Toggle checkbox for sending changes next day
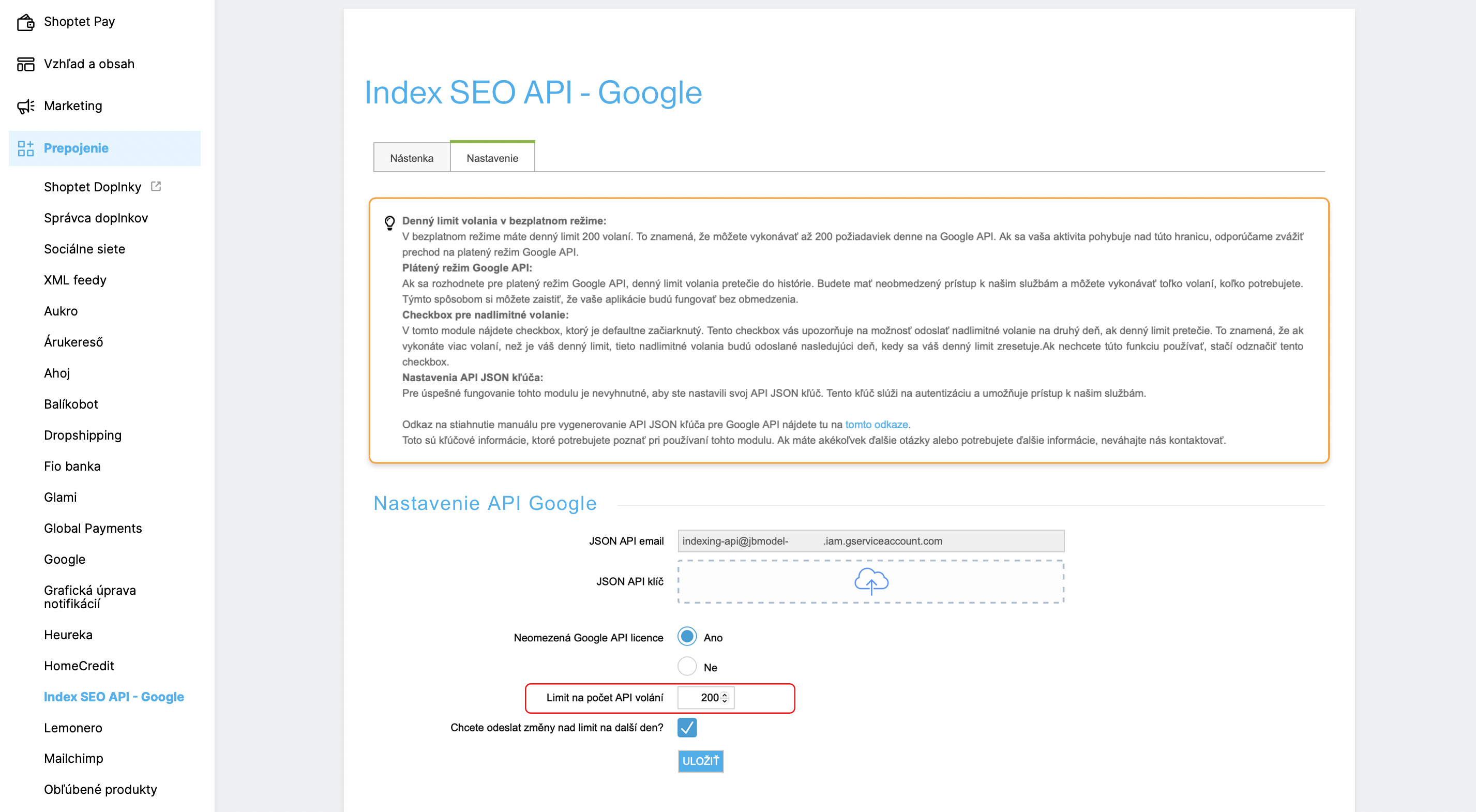1476x812 pixels. [686, 727]
